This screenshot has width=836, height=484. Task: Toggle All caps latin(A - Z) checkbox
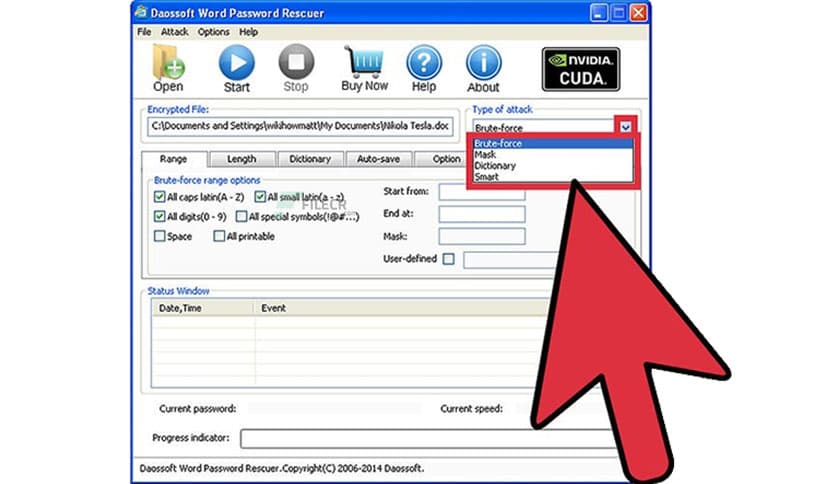point(159,197)
